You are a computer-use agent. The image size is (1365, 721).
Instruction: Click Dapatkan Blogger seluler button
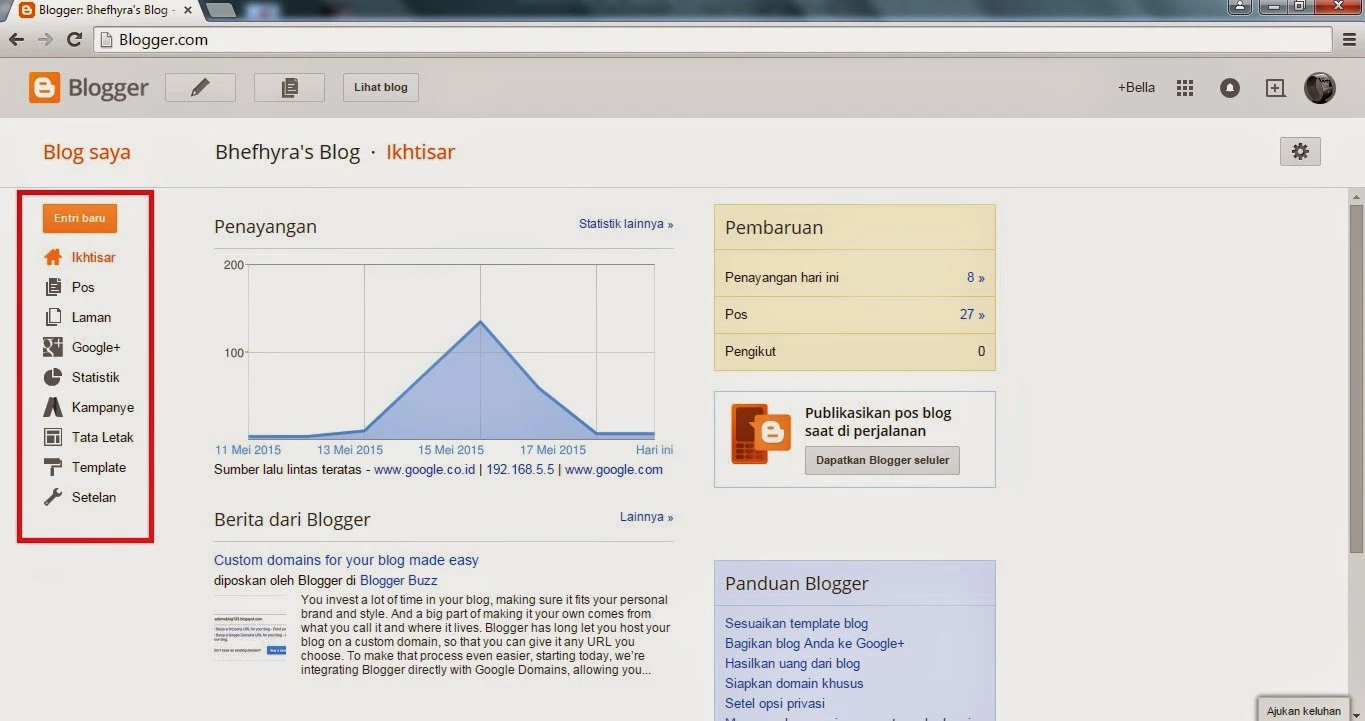(x=882, y=460)
